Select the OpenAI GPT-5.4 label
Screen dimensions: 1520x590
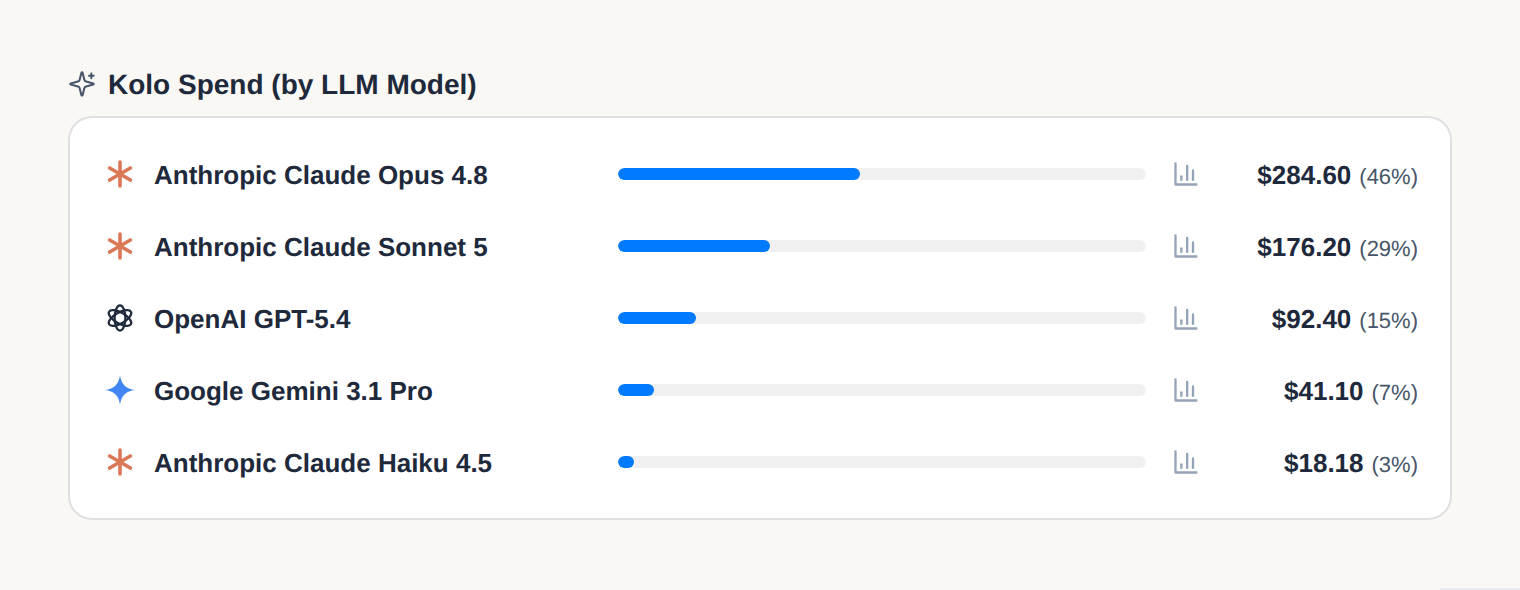click(252, 320)
